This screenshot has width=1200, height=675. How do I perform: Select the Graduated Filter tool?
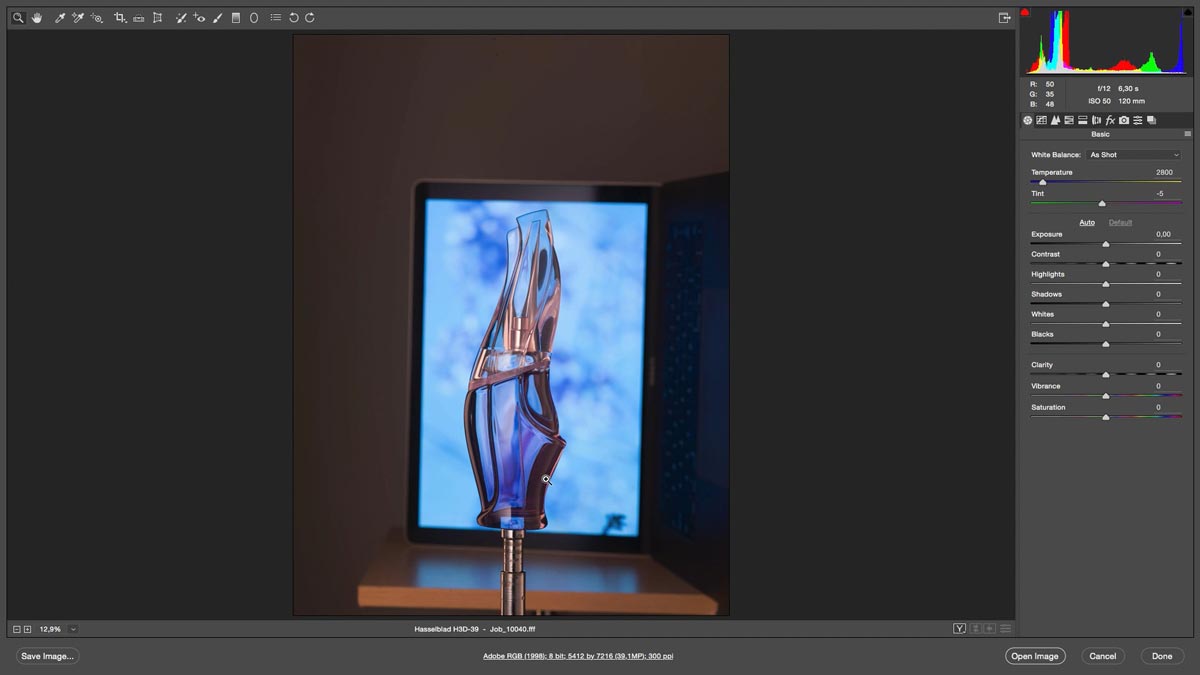(236, 18)
